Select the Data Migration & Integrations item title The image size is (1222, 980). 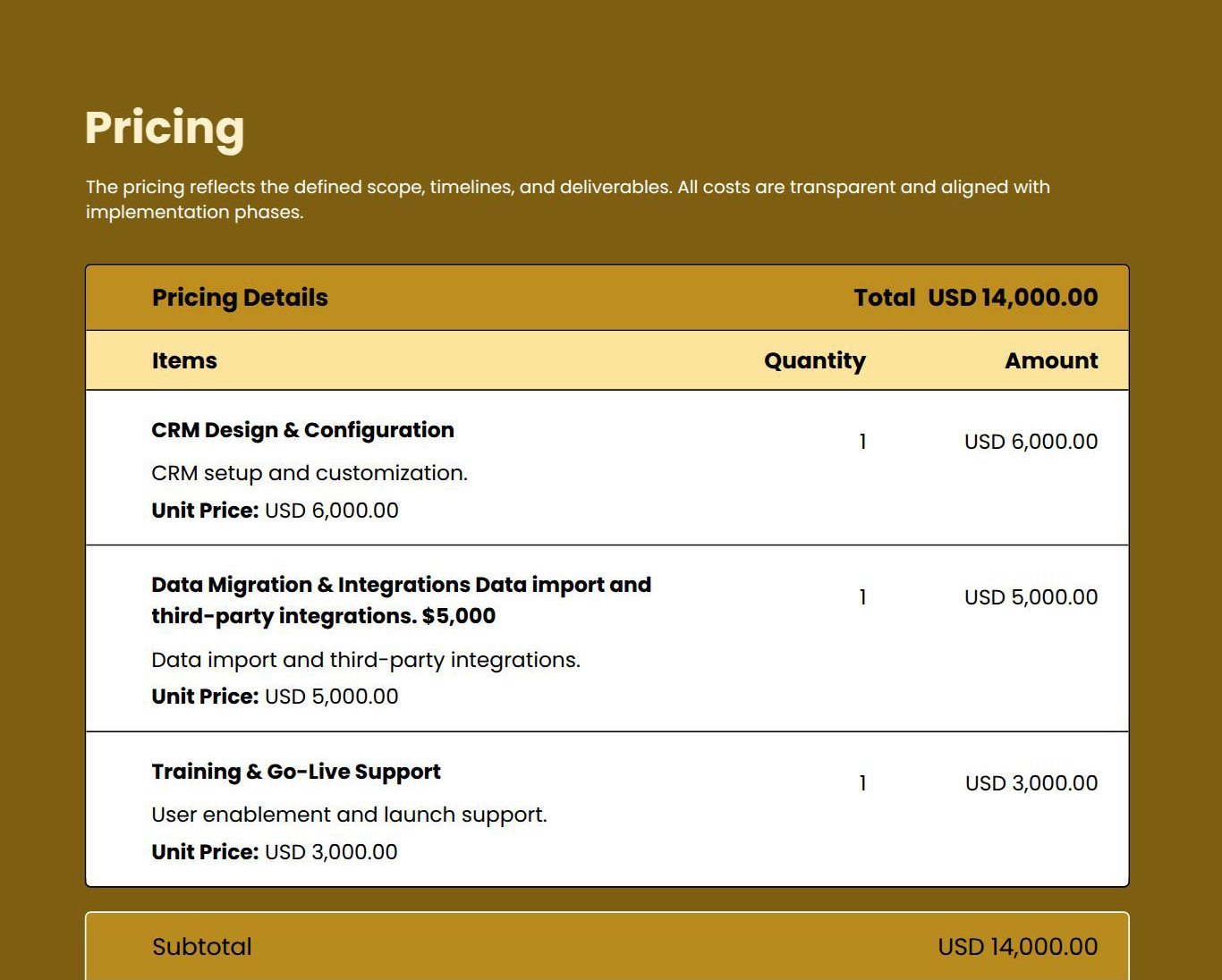(401, 600)
